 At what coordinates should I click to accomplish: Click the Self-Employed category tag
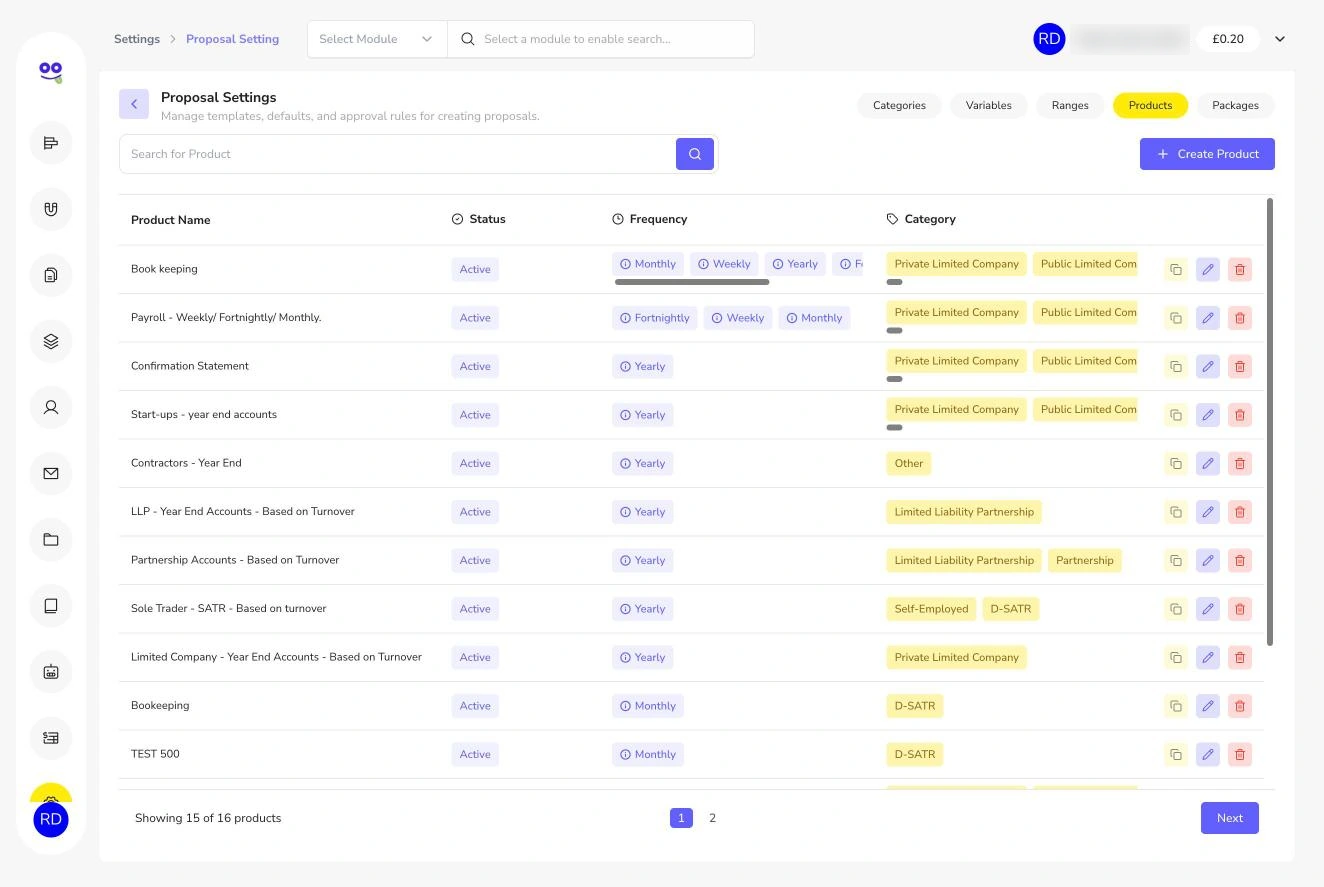pos(931,609)
